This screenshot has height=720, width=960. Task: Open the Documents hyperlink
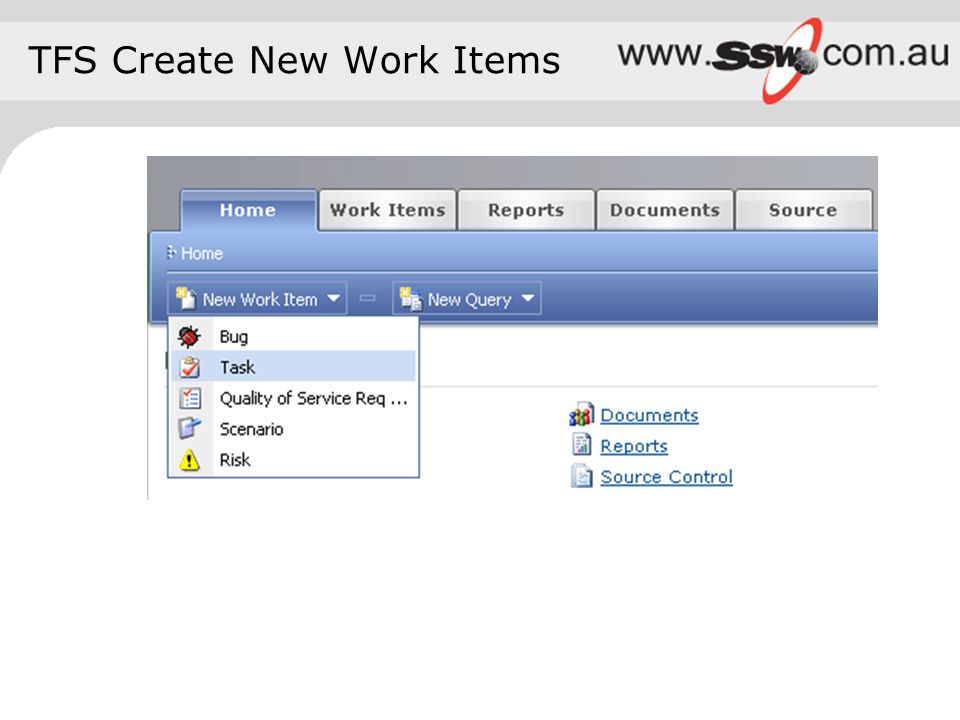click(649, 415)
